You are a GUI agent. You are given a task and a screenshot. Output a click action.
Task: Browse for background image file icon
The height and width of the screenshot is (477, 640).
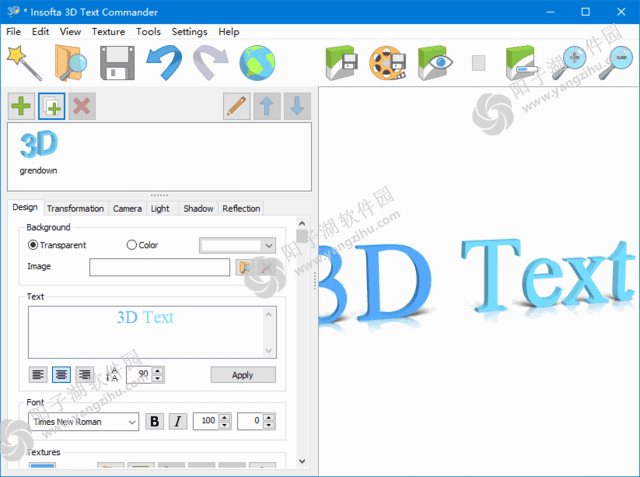tap(244, 267)
